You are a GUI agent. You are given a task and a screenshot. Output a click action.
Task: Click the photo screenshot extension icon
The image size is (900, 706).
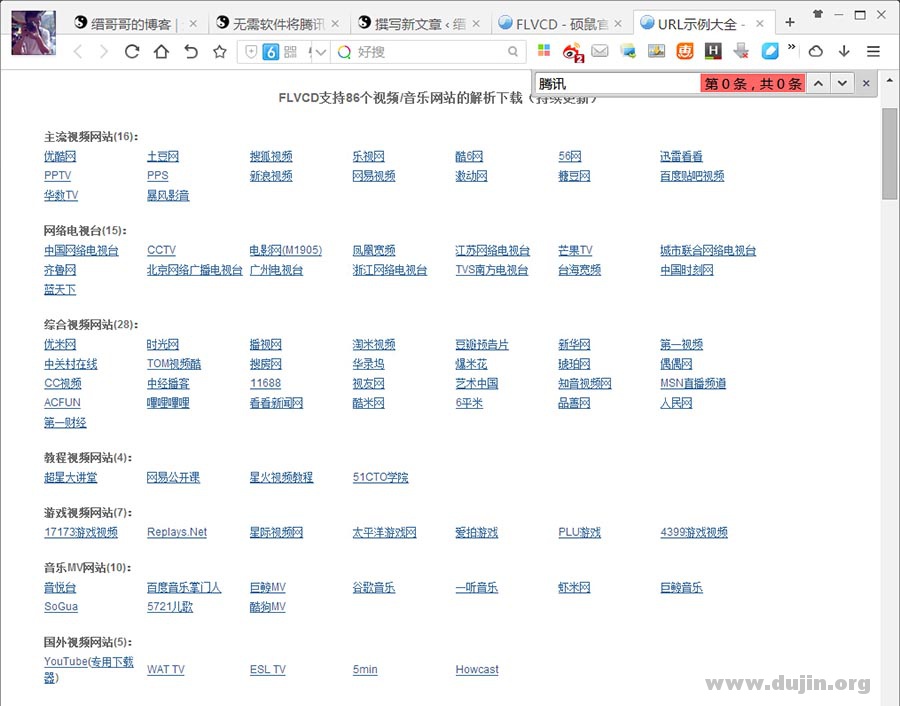click(x=656, y=51)
